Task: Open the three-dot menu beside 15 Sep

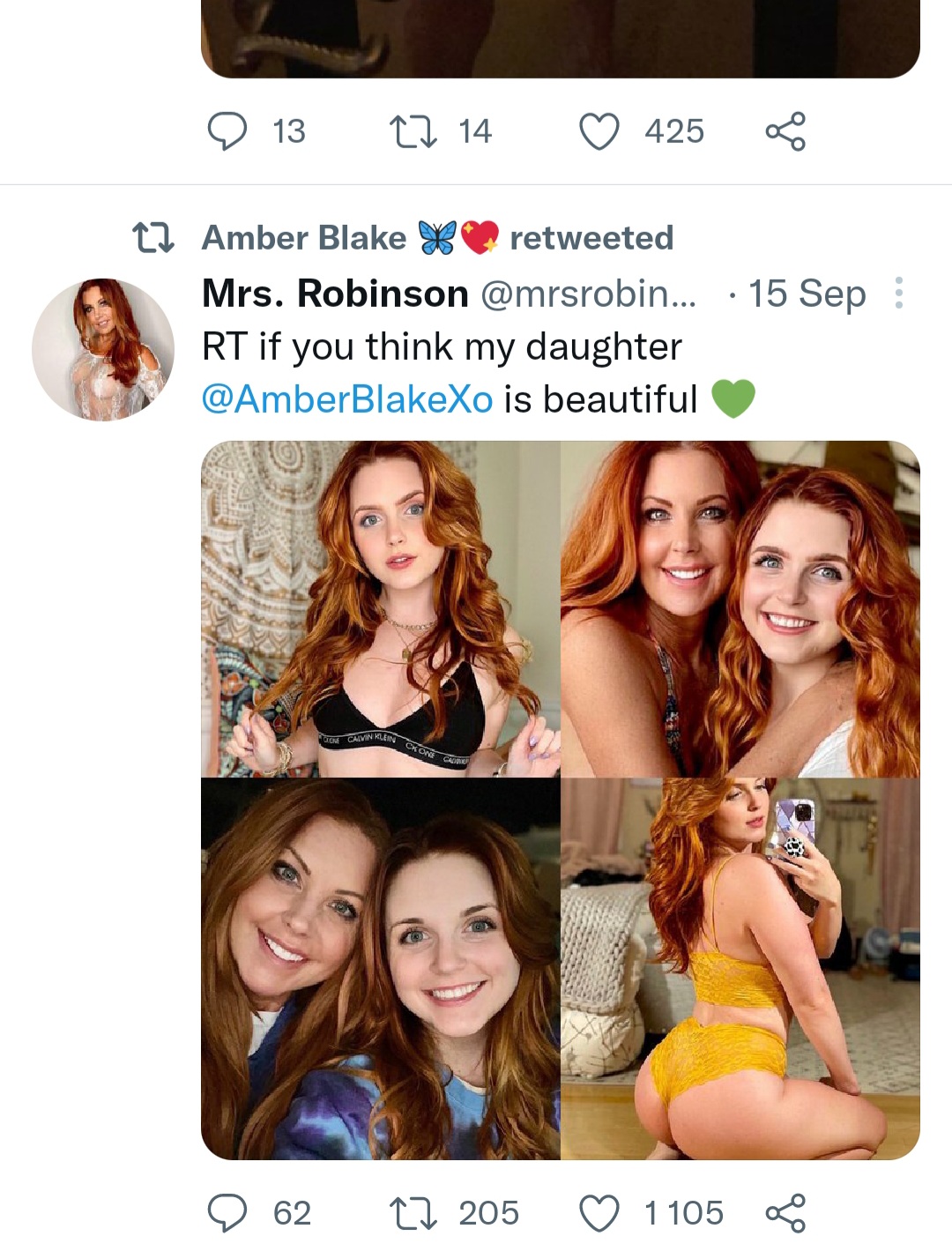Action: pos(898,294)
